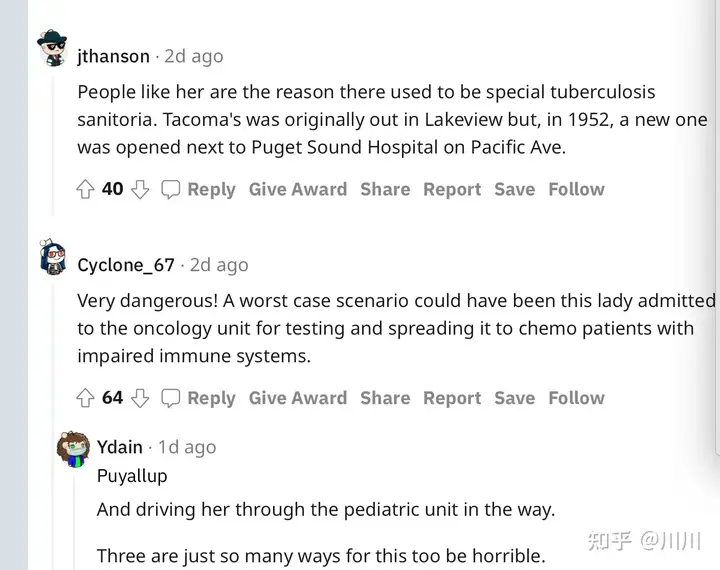
Task: Give Award to jthanson's comment
Action: coord(298,189)
